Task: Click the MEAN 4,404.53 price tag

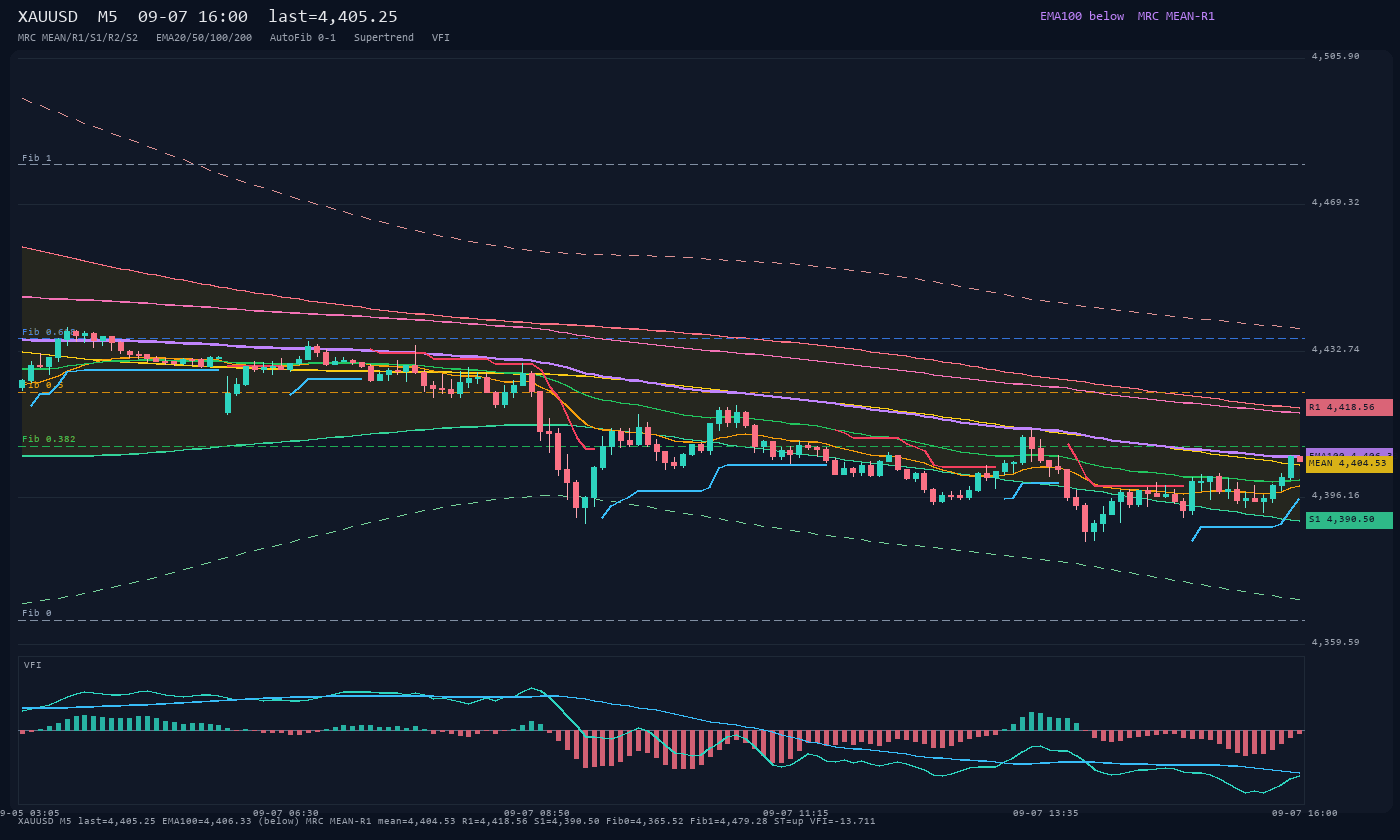Action: pos(1349,464)
